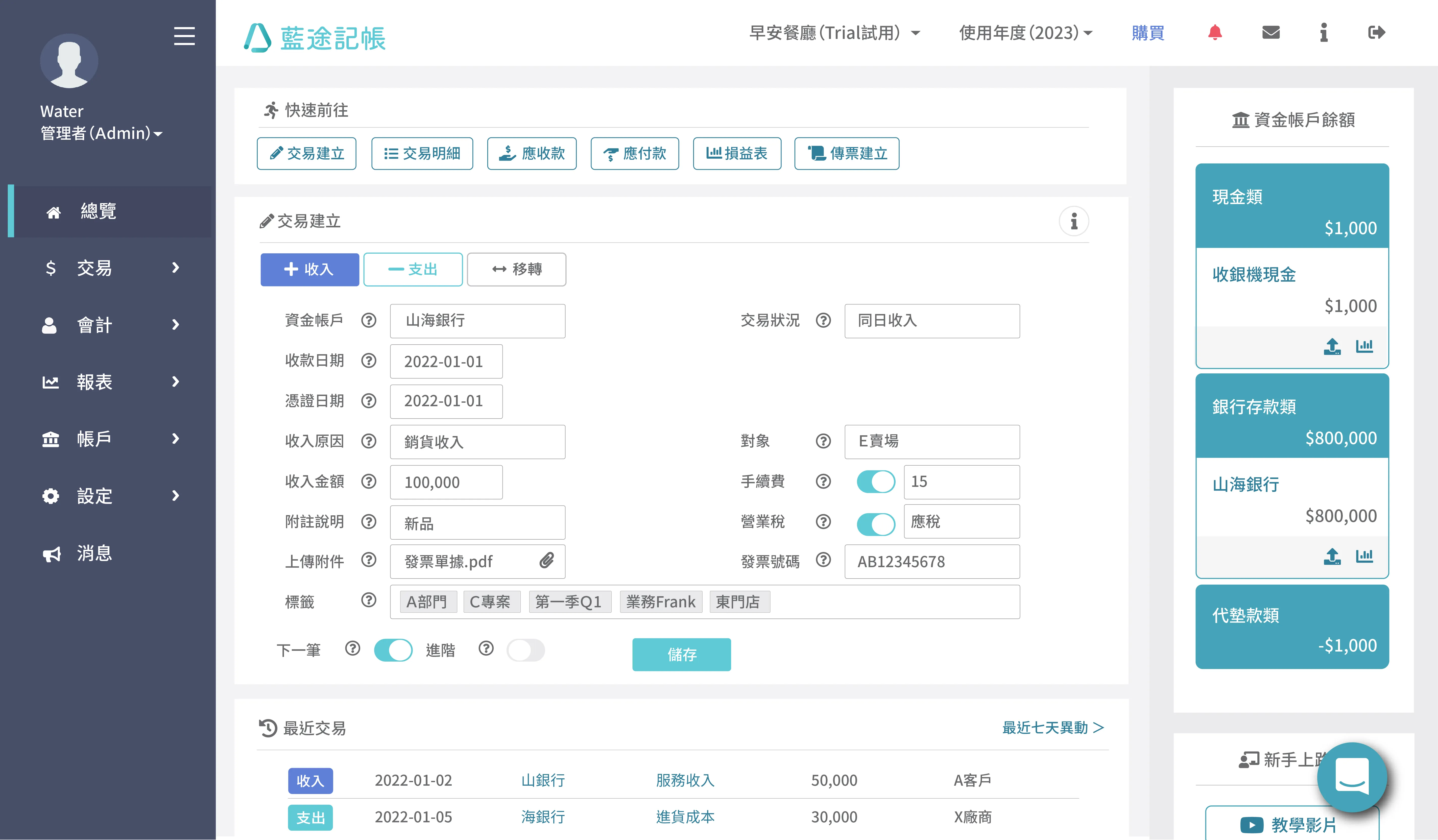
Task: Click help icon next to 憑證日期
Action: coord(369,401)
